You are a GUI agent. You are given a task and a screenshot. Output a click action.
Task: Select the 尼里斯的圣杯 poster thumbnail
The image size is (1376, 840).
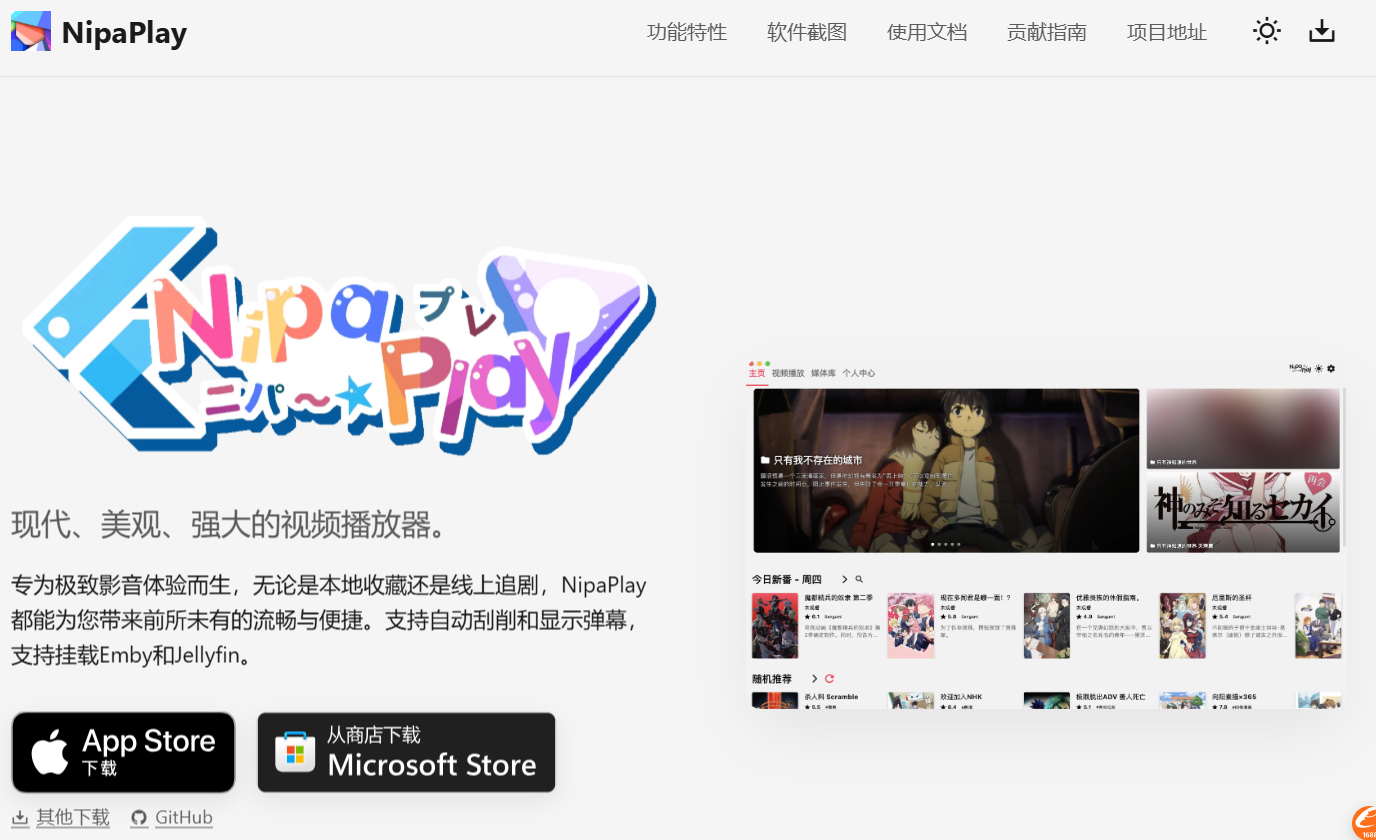(1183, 626)
